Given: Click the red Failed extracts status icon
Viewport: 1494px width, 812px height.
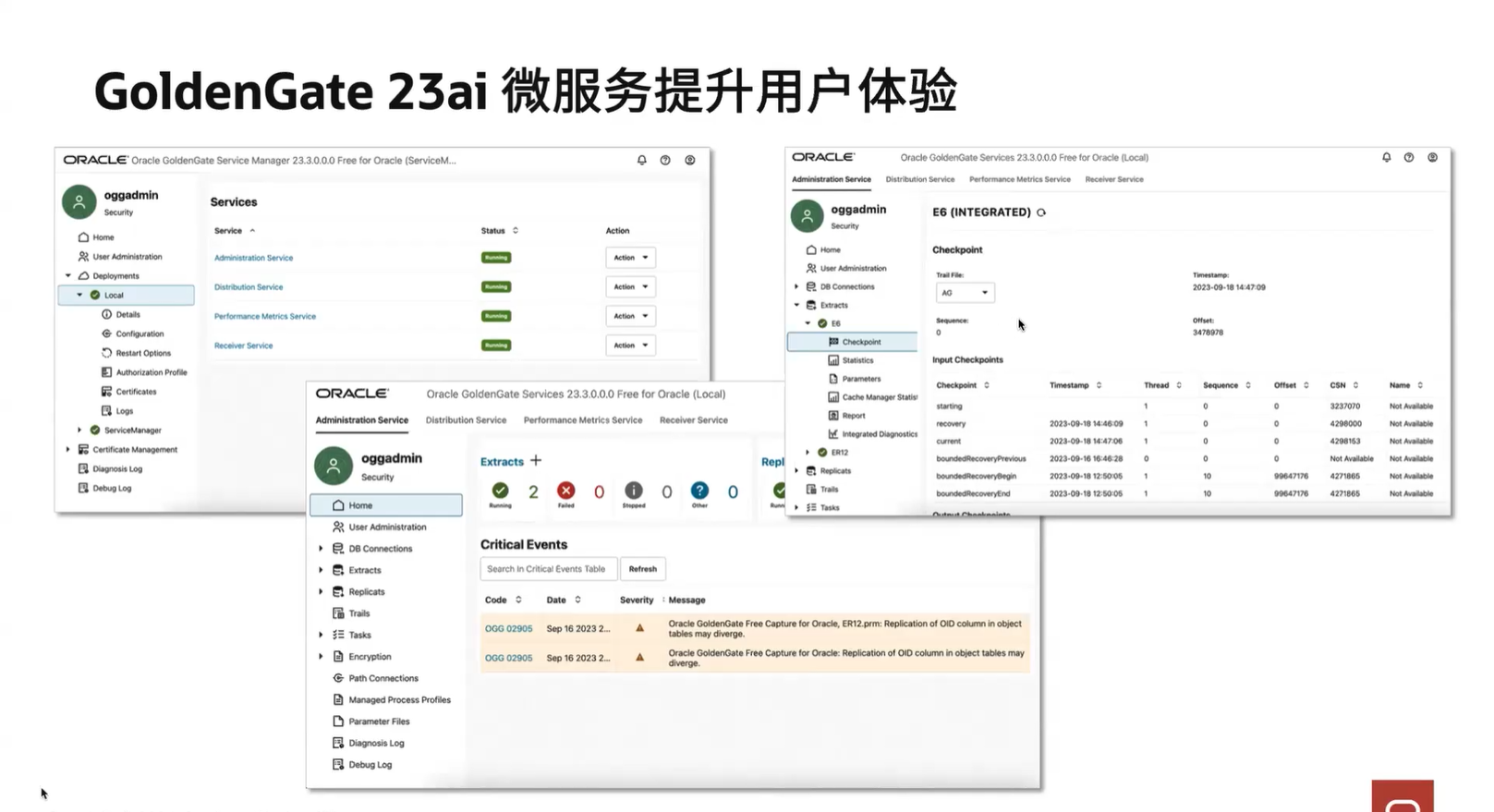Looking at the screenshot, I should 566,491.
